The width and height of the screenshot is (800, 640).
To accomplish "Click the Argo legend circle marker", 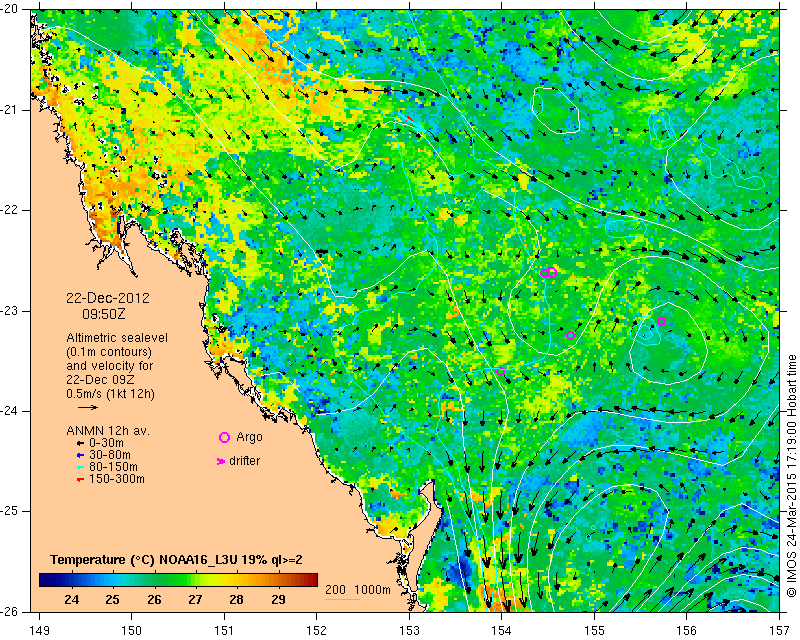I will coord(224,437).
